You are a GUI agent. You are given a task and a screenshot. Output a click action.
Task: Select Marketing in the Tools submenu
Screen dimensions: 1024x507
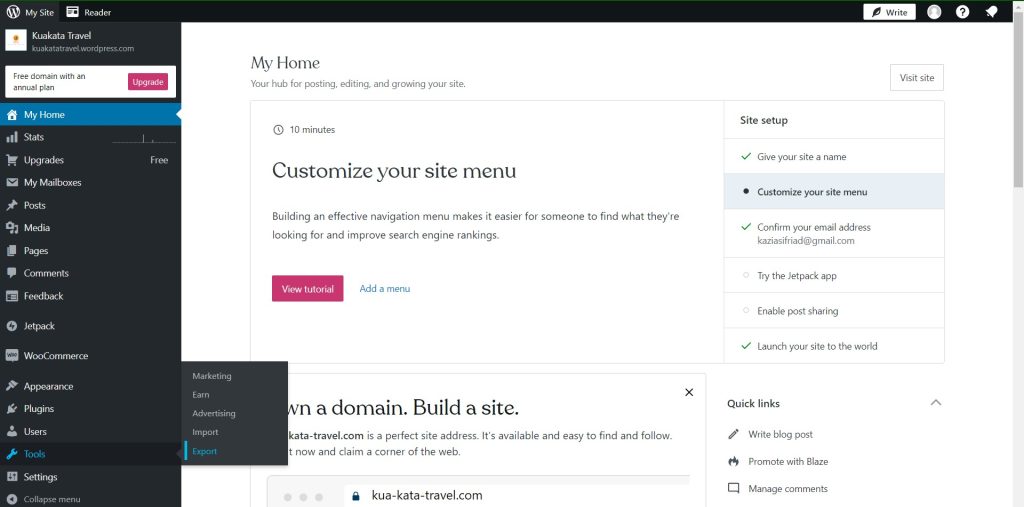click(x=212, y=376)
